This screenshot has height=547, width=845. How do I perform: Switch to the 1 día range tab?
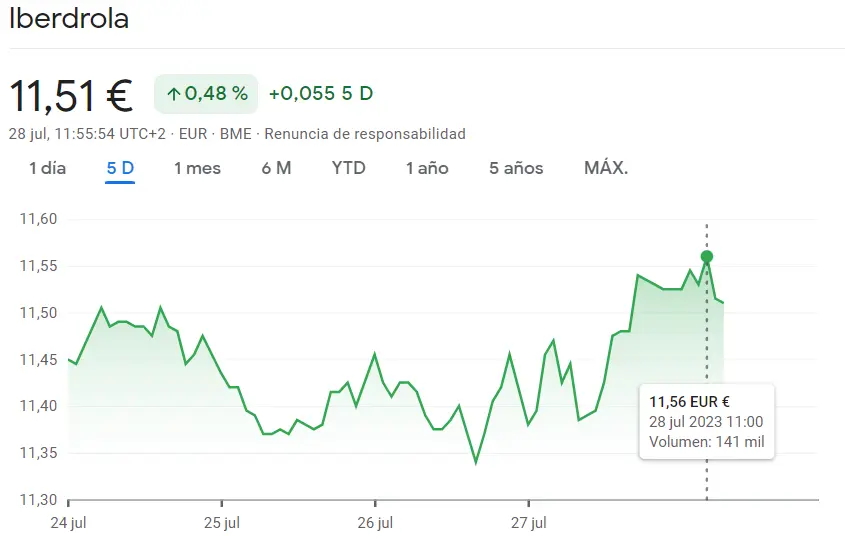pos(47,168)
